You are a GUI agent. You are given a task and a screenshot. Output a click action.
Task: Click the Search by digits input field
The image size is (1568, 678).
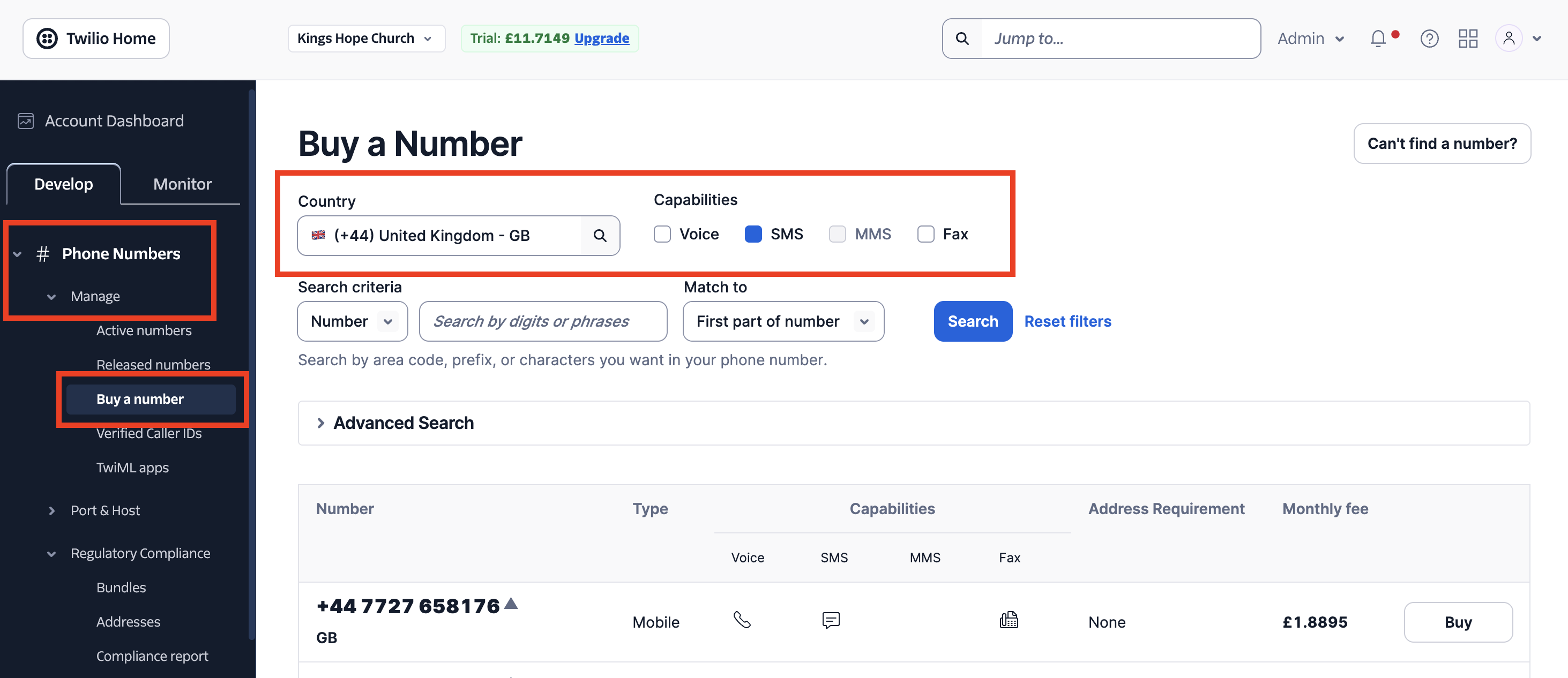click(543, 321)
